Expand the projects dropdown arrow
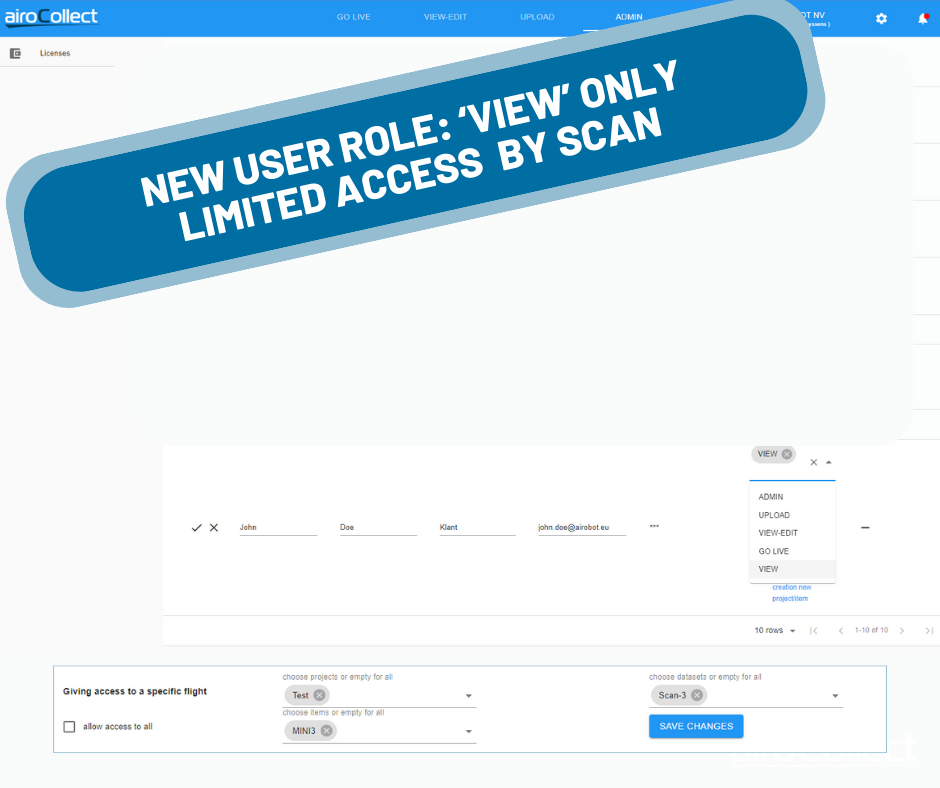The width and height of the screenshot is (940, 788). click(x=468, y=696)
